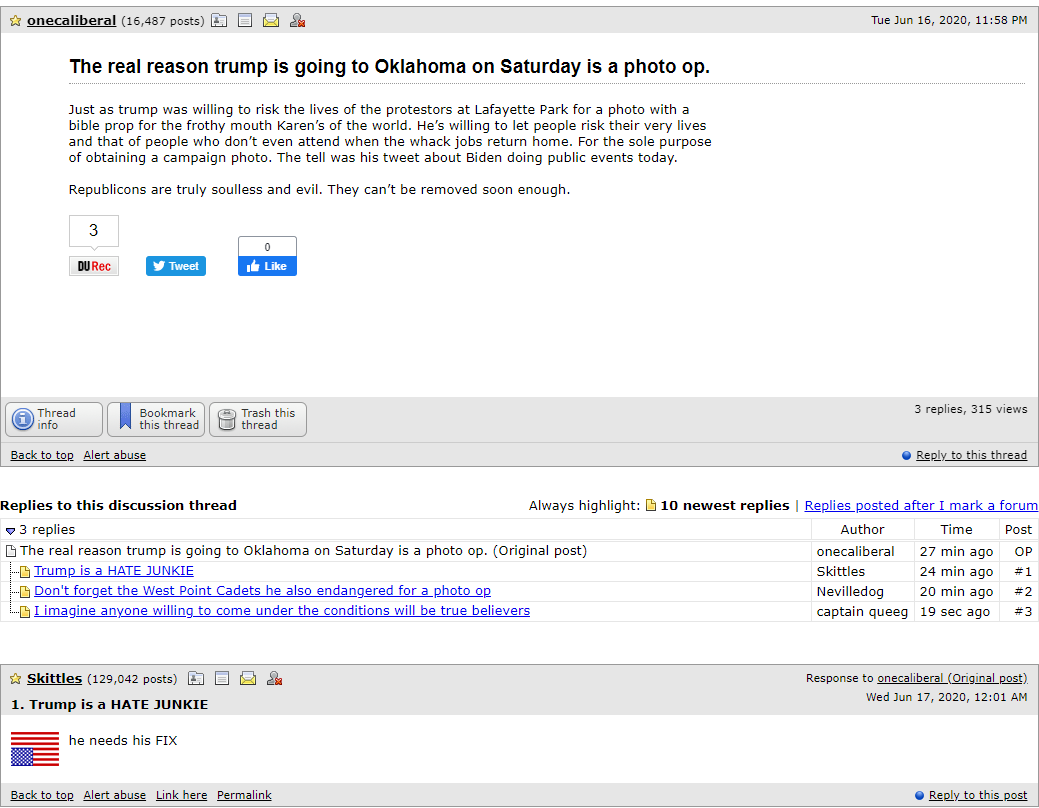The width and height of the screenshot is (1039, 808).
Task: Click the trash can icon
Action: point(227,419)
